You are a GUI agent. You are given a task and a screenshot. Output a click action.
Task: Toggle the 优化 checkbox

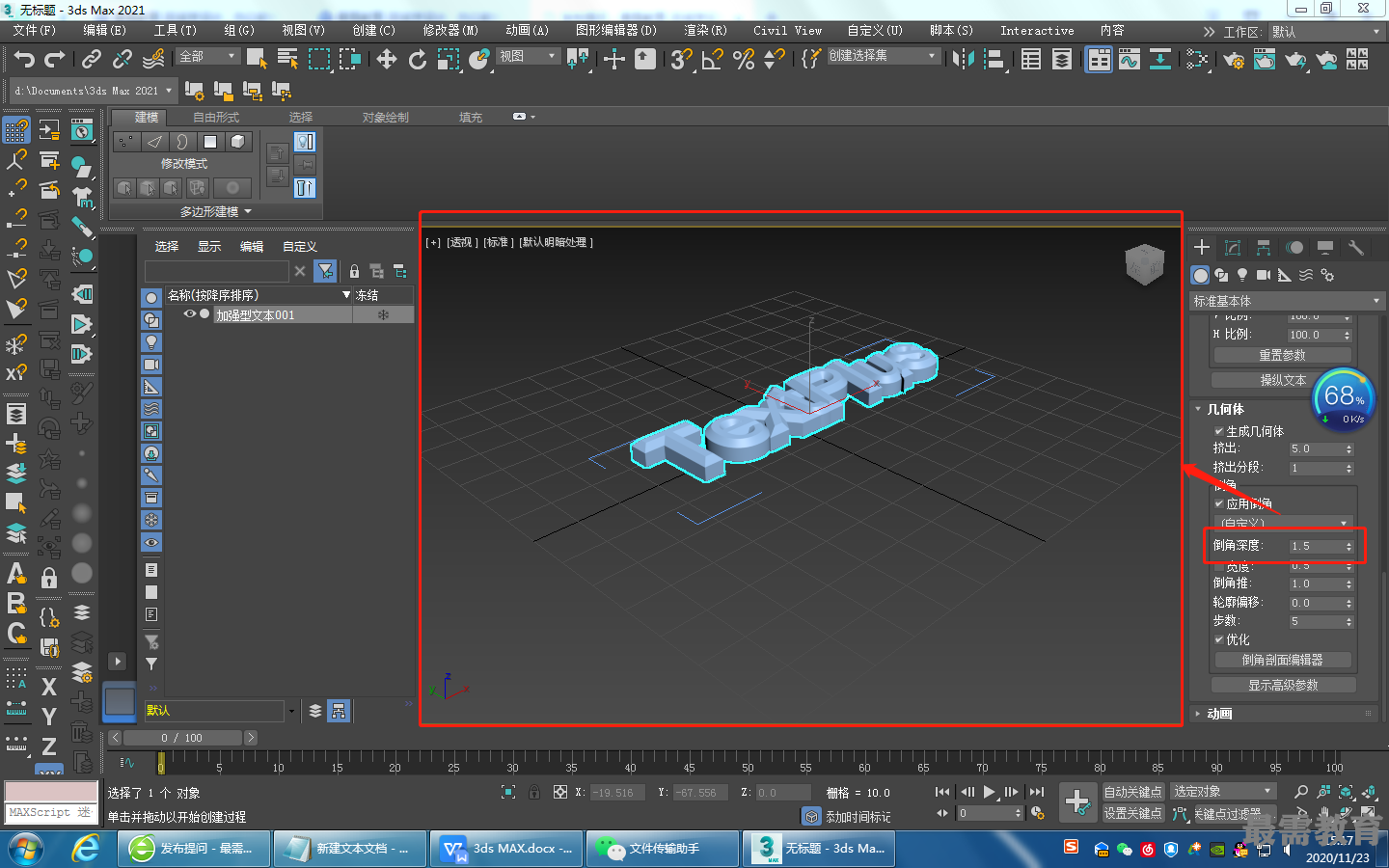point(1219,639)
